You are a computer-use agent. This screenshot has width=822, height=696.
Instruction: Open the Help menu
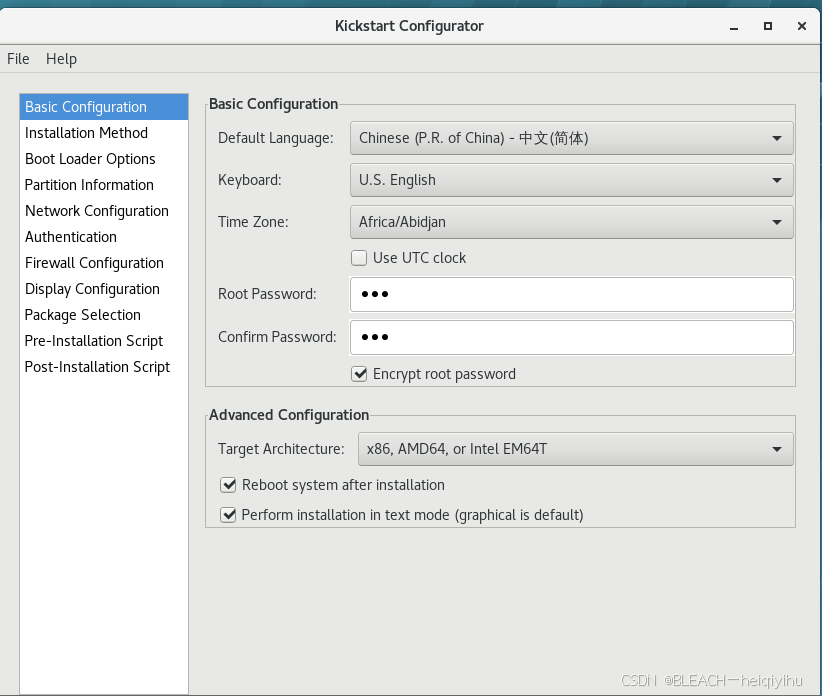[x=61, y=59]
